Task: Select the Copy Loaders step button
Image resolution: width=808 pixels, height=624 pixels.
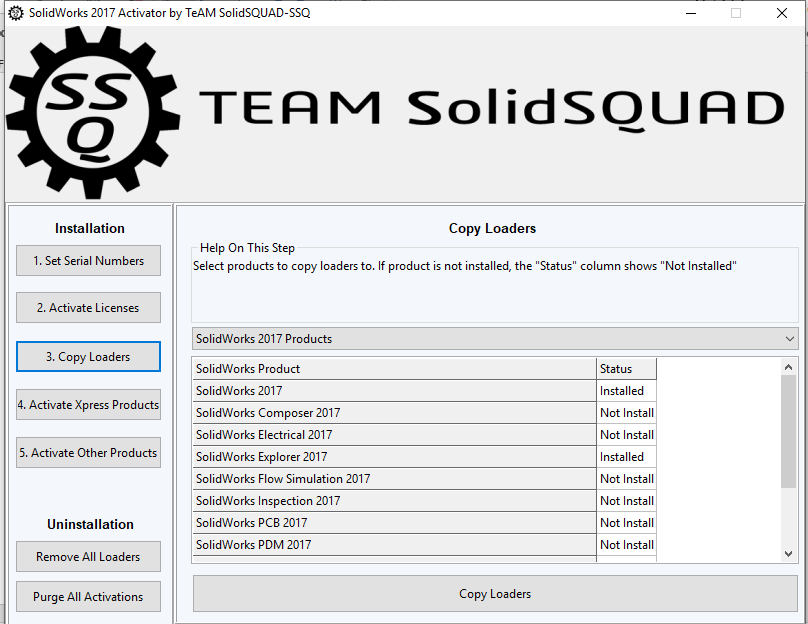Action: pos(88,357)
